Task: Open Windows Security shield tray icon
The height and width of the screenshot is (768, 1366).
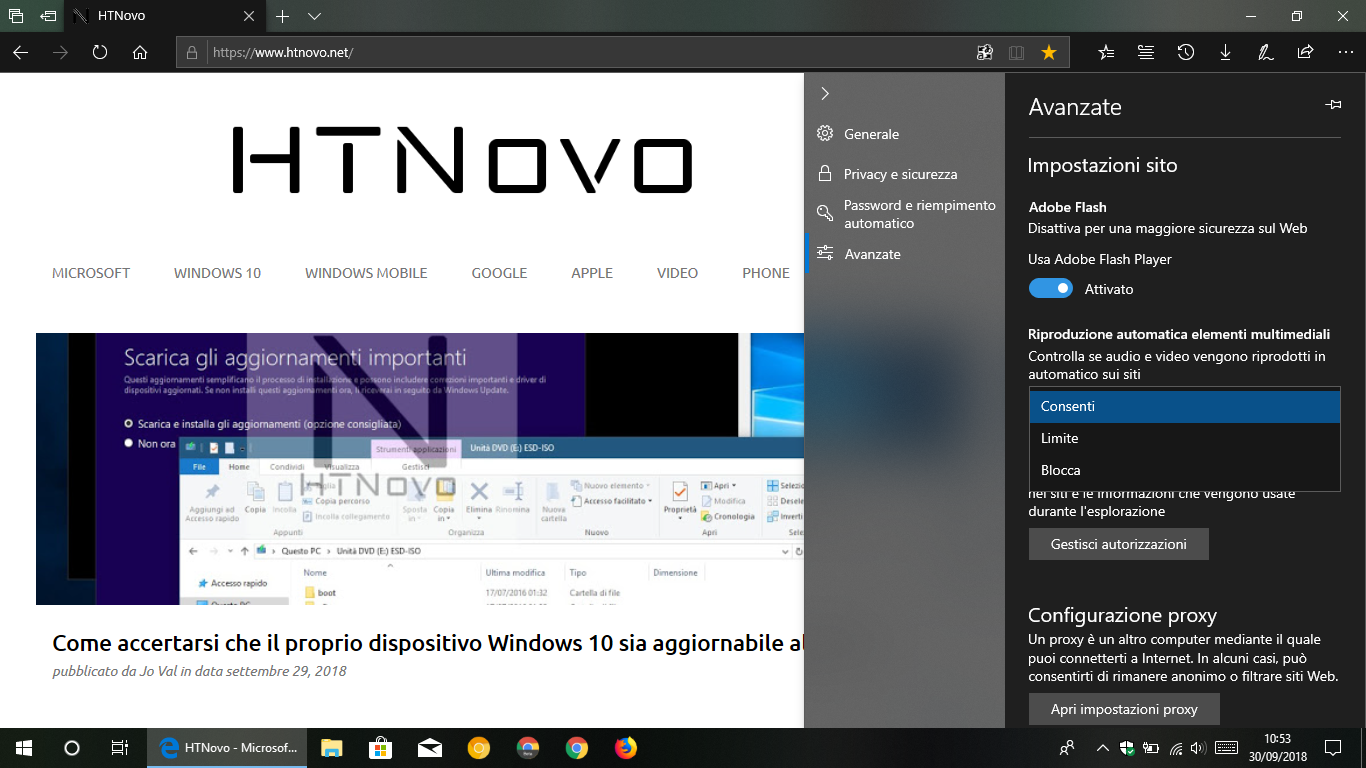Action: coord(1127,747)
